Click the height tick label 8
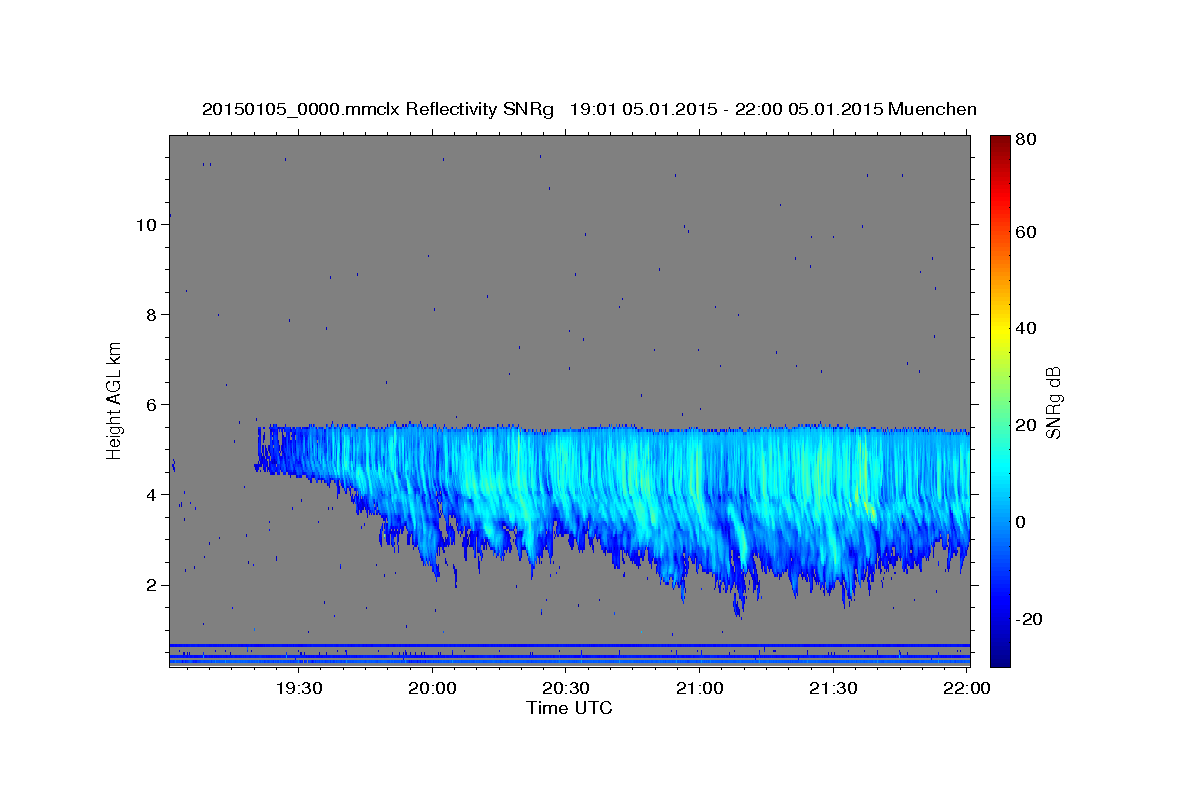The image size is (1200, 800). click(x=150, y=314)
